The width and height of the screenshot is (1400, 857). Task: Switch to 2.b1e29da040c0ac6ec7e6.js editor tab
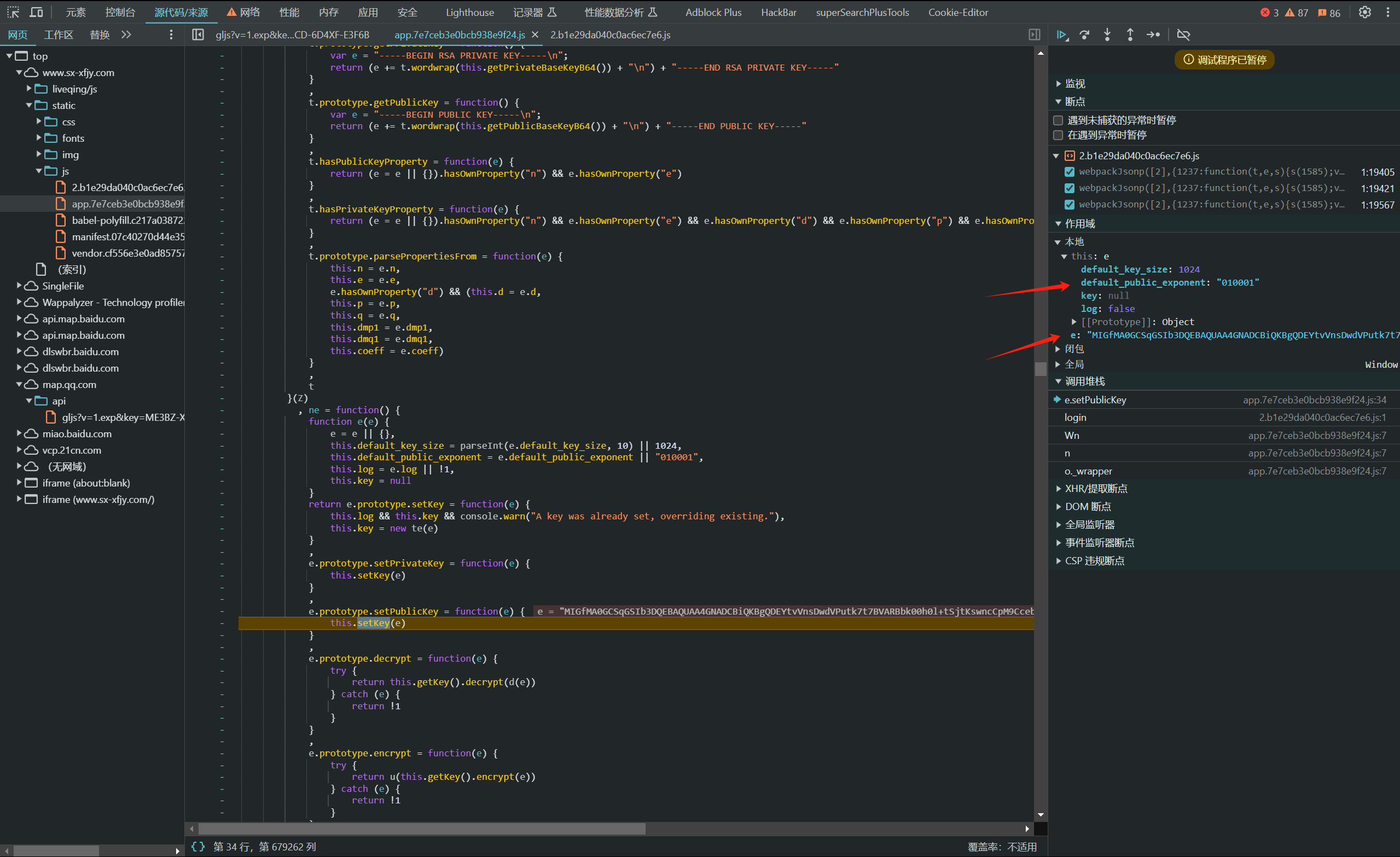[610, 34]
